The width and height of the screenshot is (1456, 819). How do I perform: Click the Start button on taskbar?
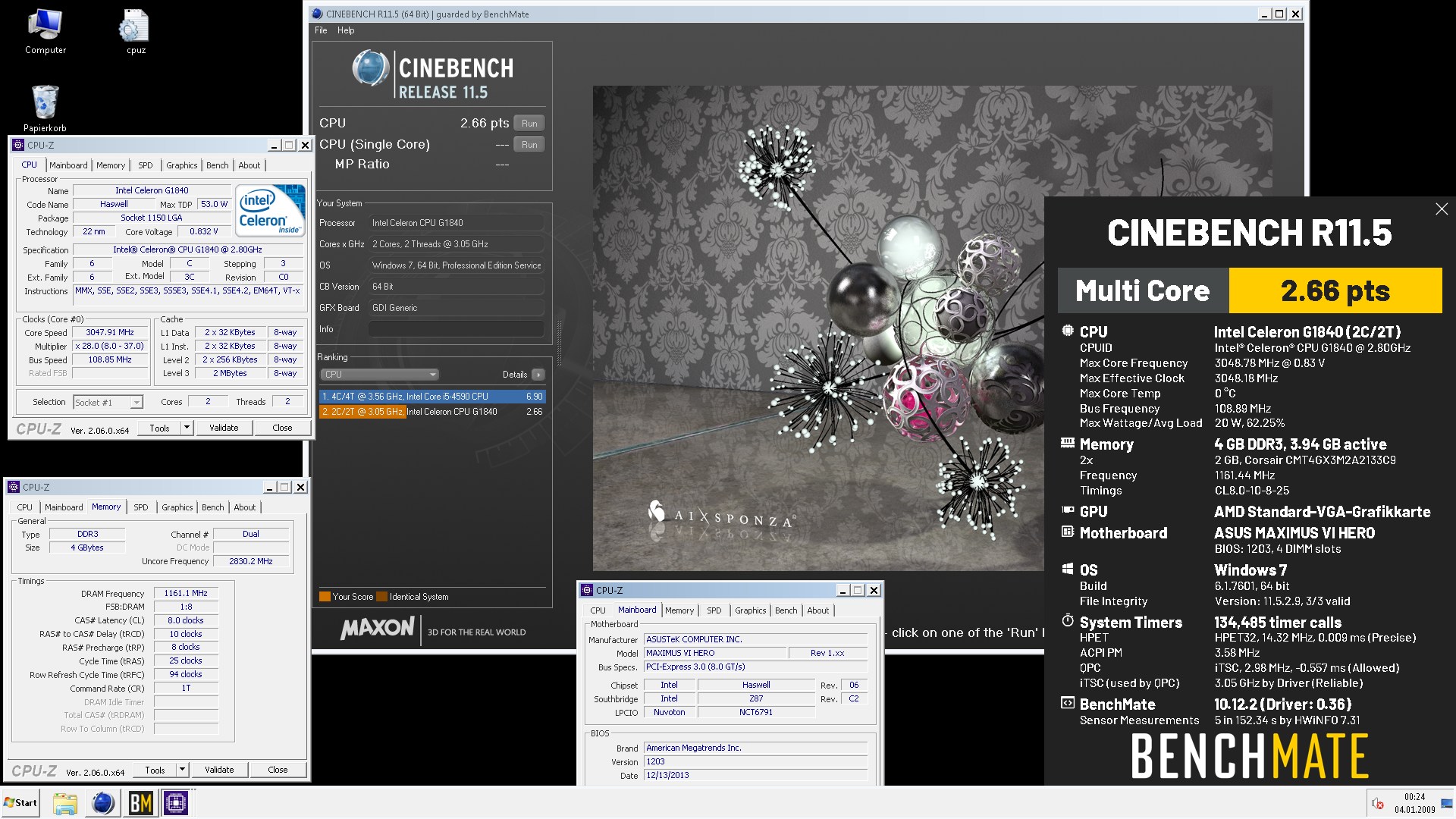(20, 803)
